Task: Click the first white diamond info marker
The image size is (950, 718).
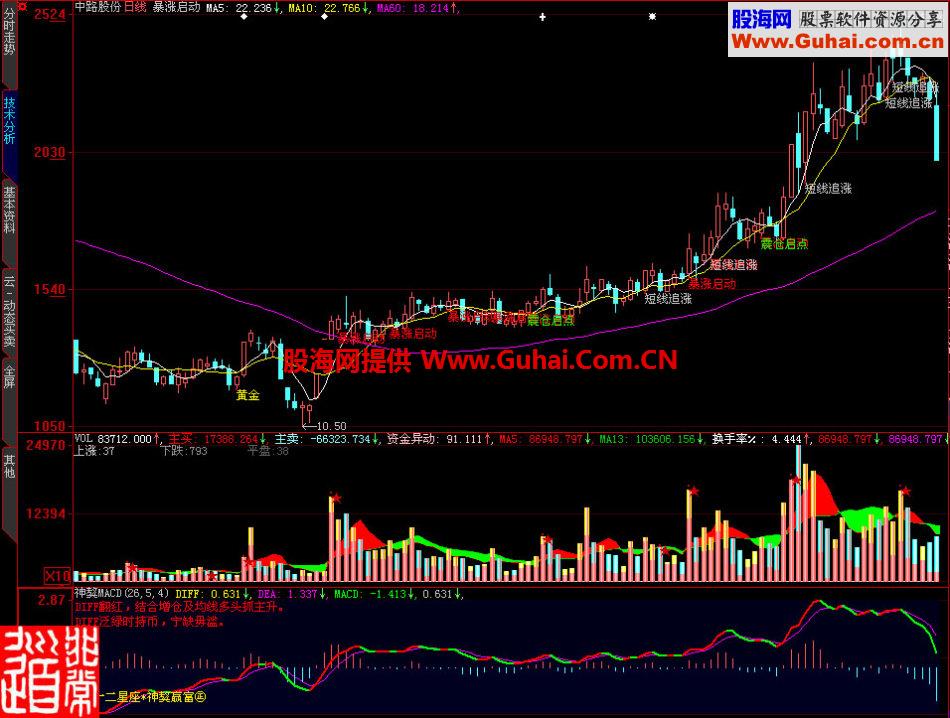Action: click(244, 17)
